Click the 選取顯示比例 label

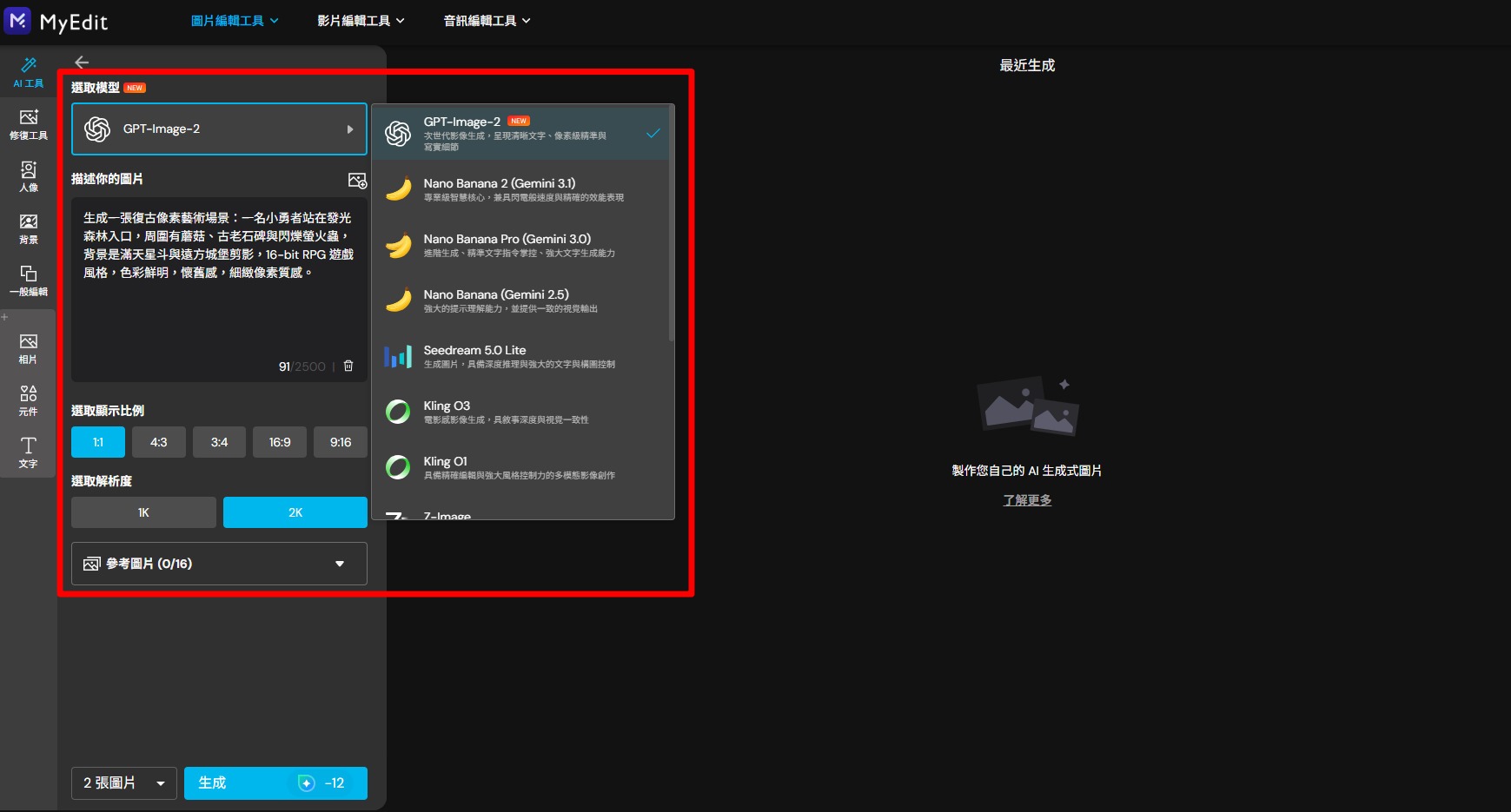click(x=108, y=411)
